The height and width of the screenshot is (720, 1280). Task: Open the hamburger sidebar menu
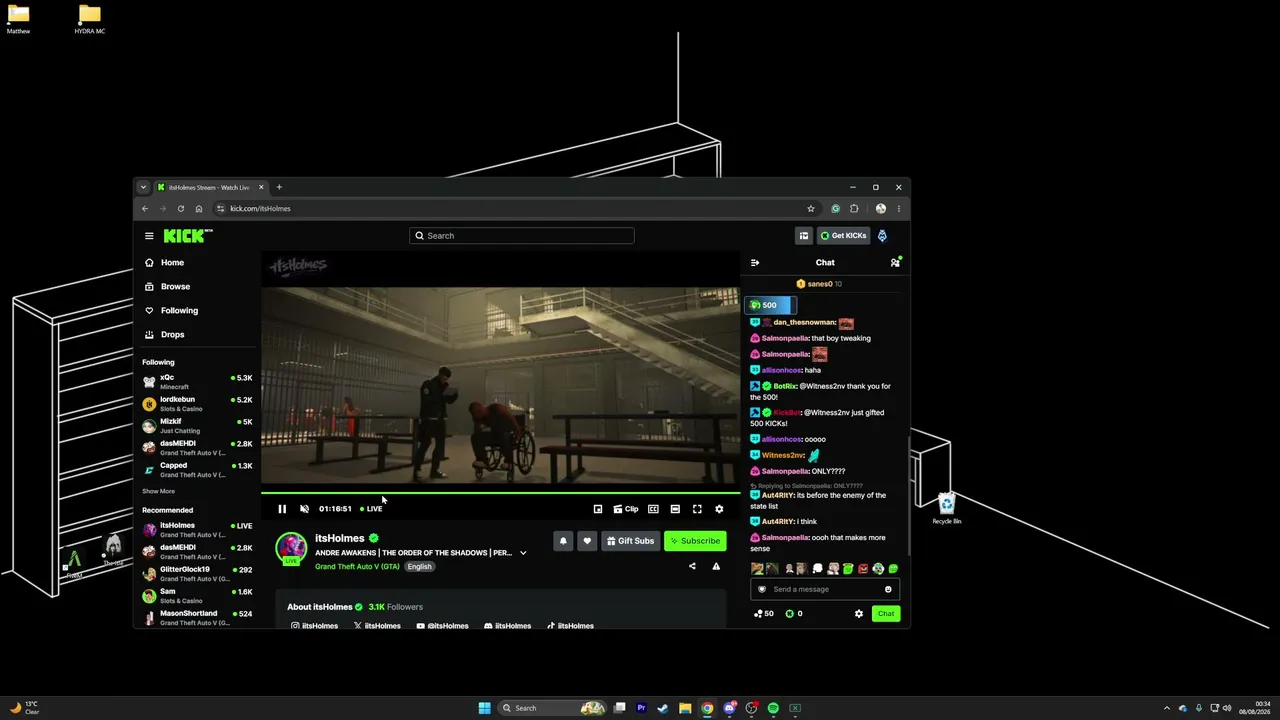(x=149, y=236)
